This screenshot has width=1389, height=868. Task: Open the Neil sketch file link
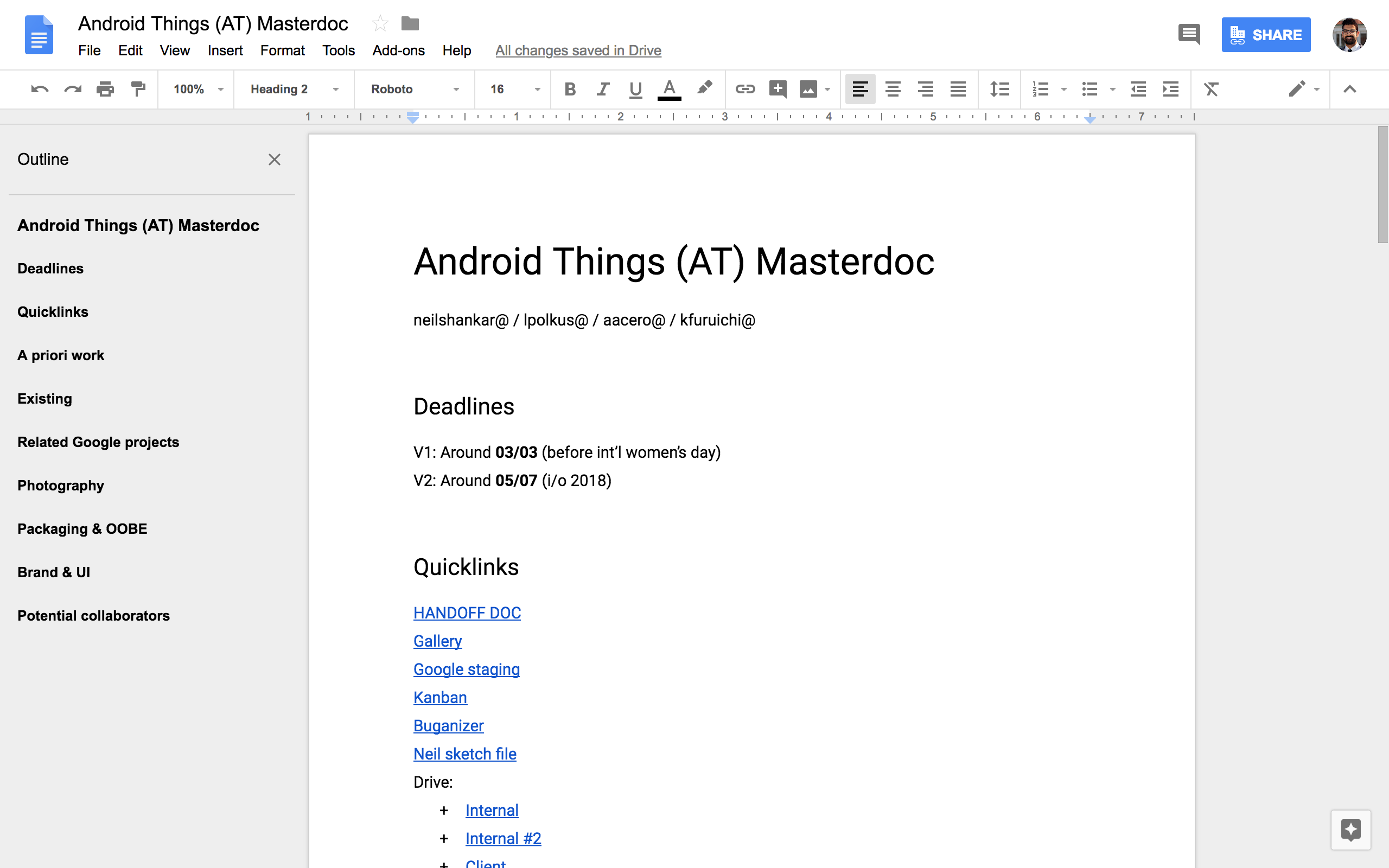[x=465, y=754]
